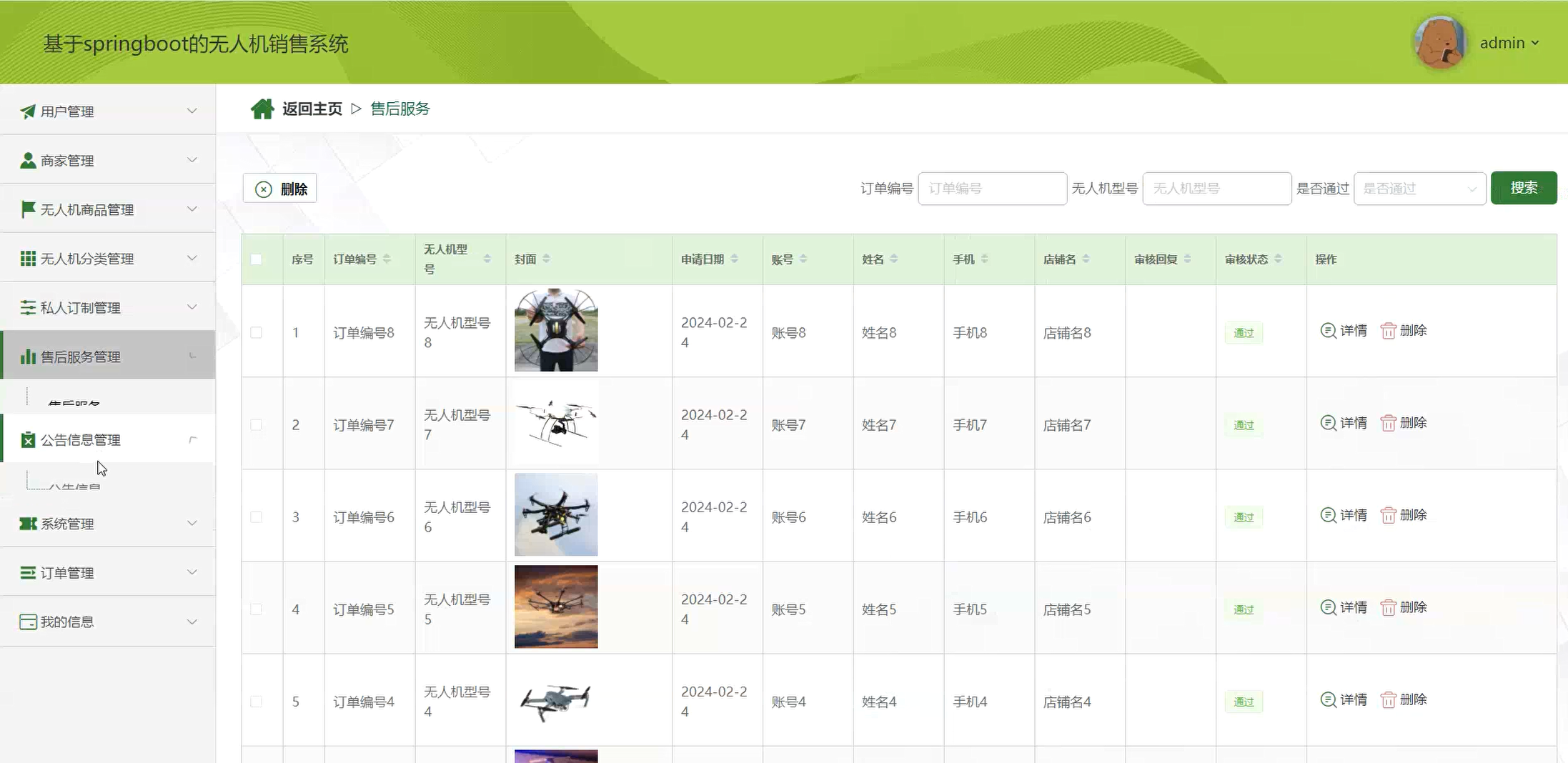Expand 订单管理 chevron

(192, 572)
